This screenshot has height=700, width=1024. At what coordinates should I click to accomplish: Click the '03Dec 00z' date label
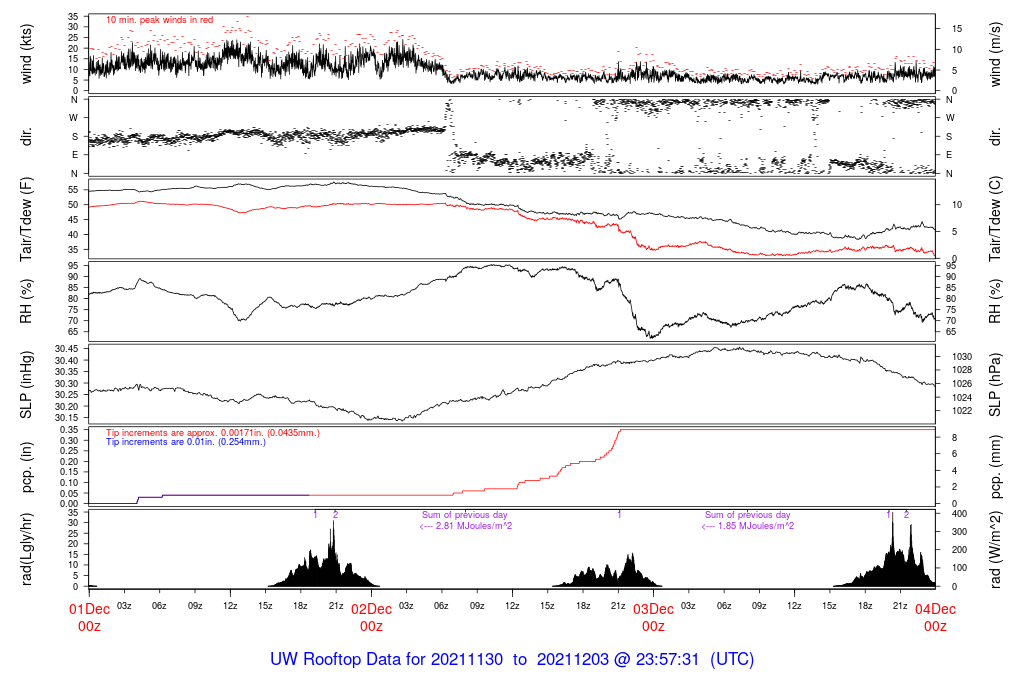(x=653, y=618)
